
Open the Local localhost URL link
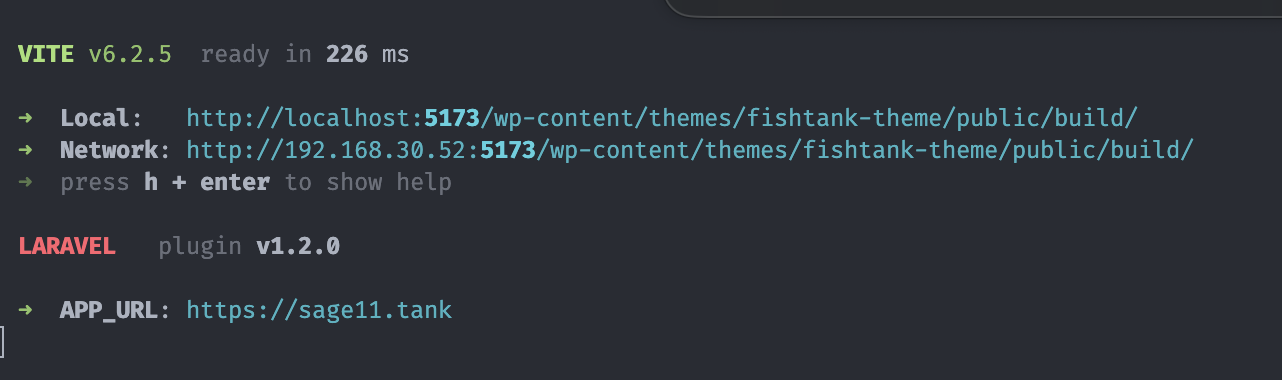tap(662, 118)
